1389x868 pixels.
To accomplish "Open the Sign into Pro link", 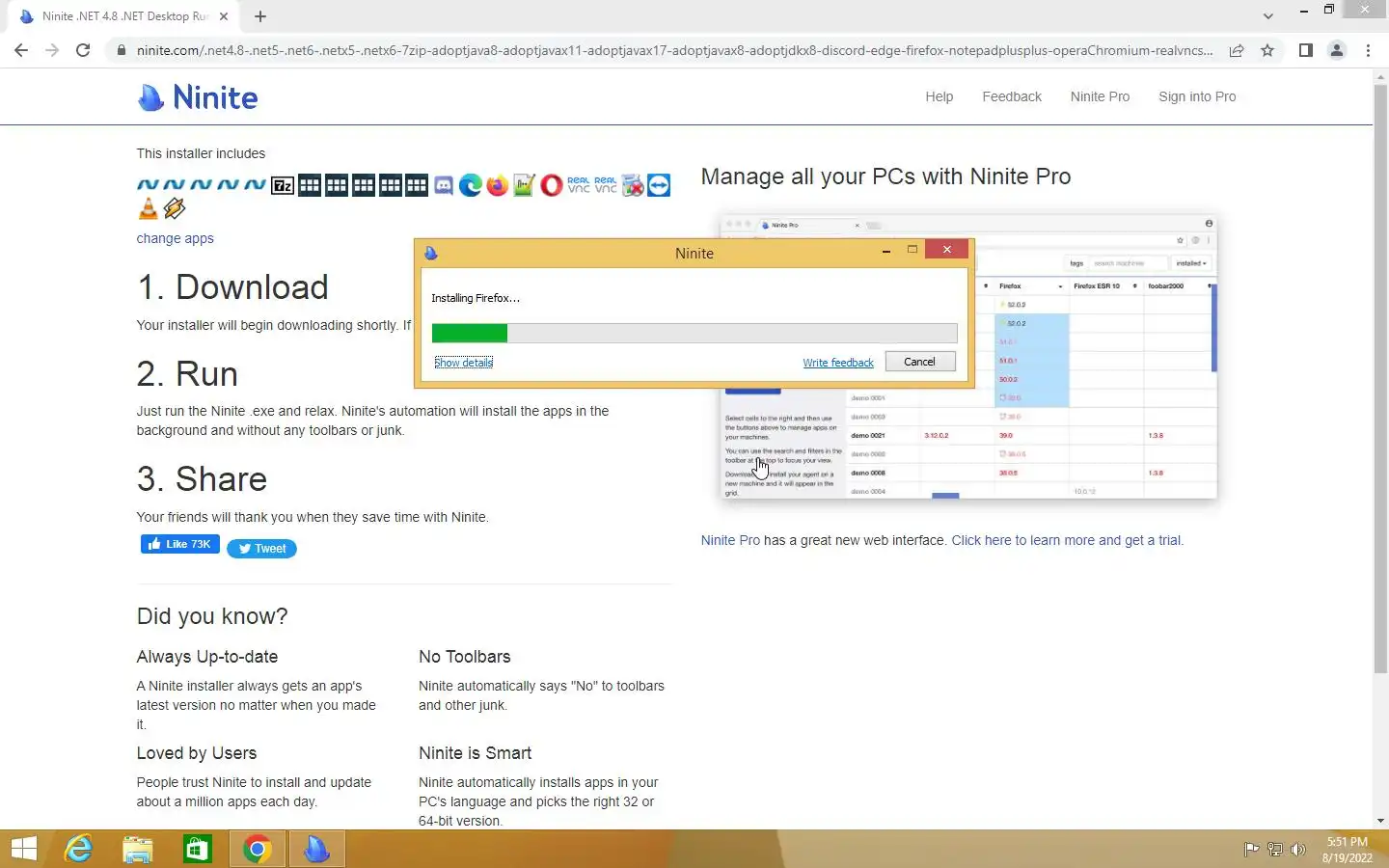I will [1197, 96].
